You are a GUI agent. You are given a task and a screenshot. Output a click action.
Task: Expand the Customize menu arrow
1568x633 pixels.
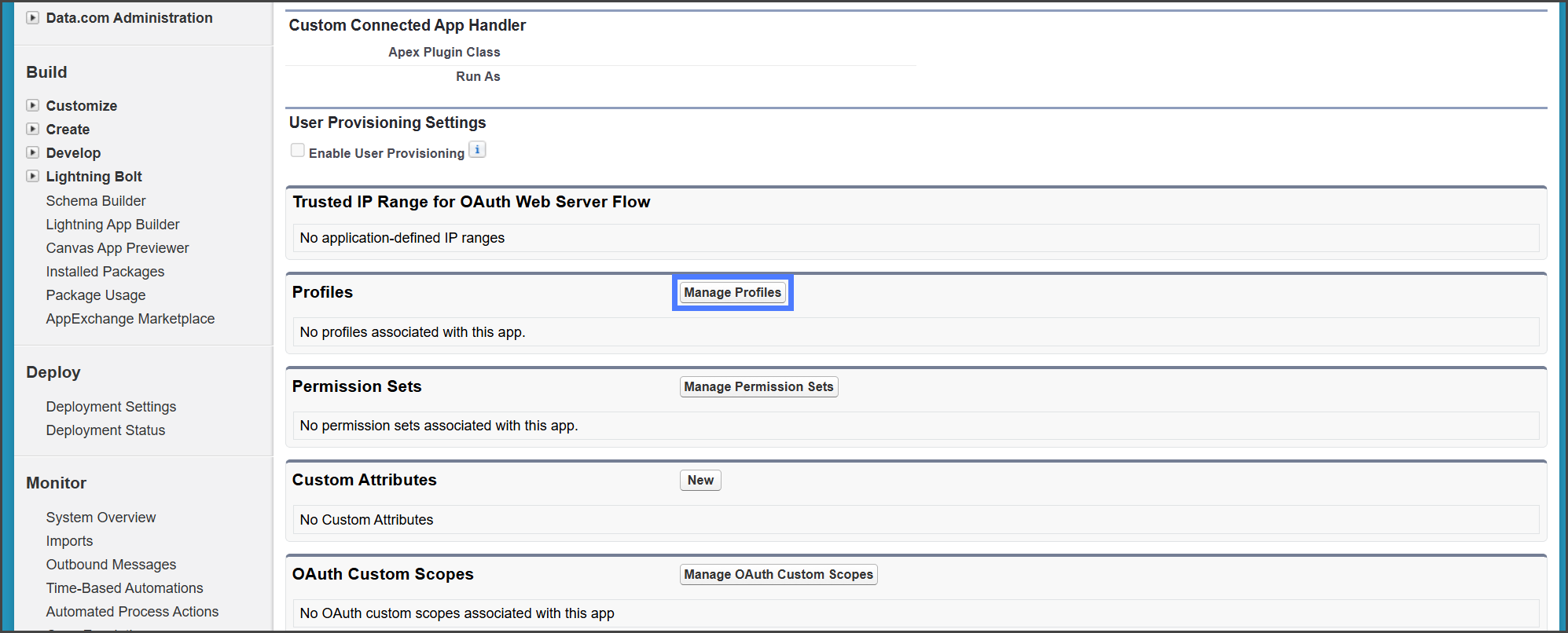(x=33, y=105)
